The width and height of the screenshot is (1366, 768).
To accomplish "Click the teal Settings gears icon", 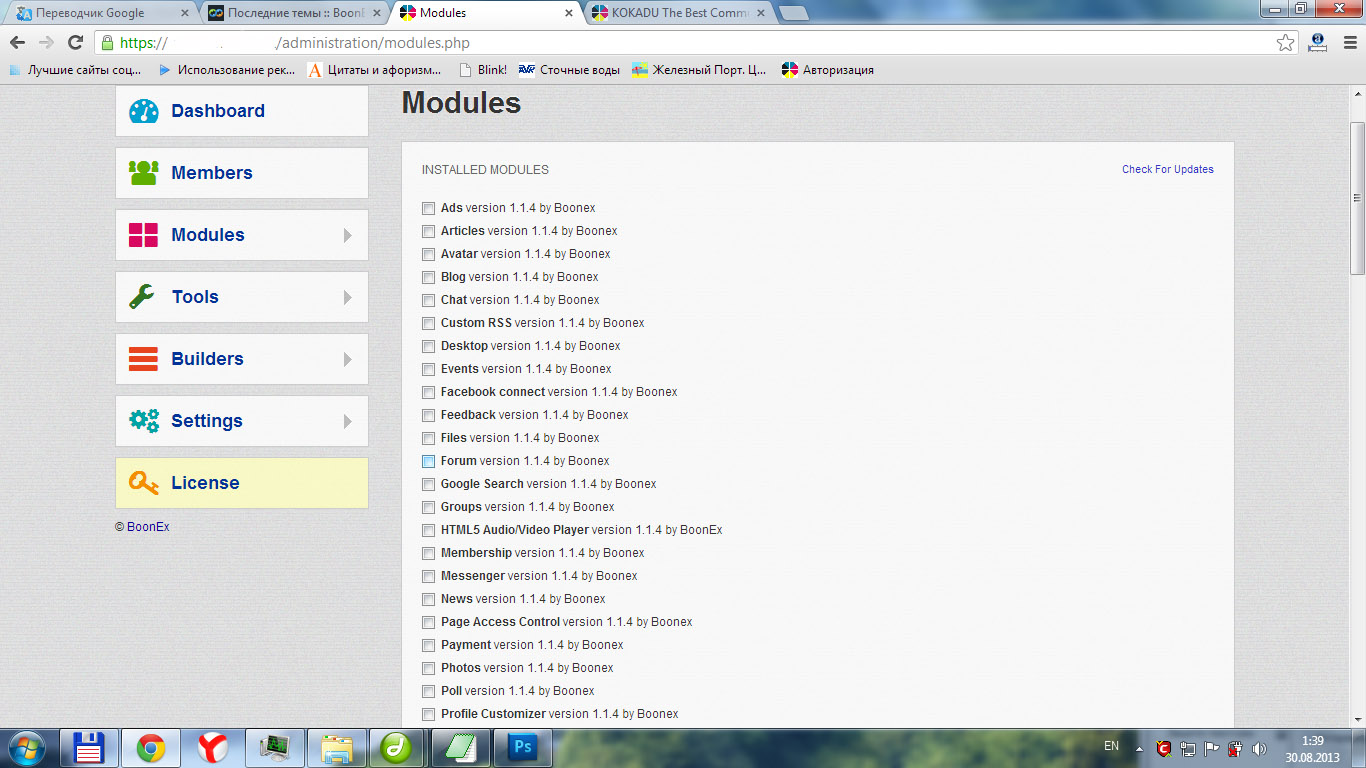I will [144, 421].
